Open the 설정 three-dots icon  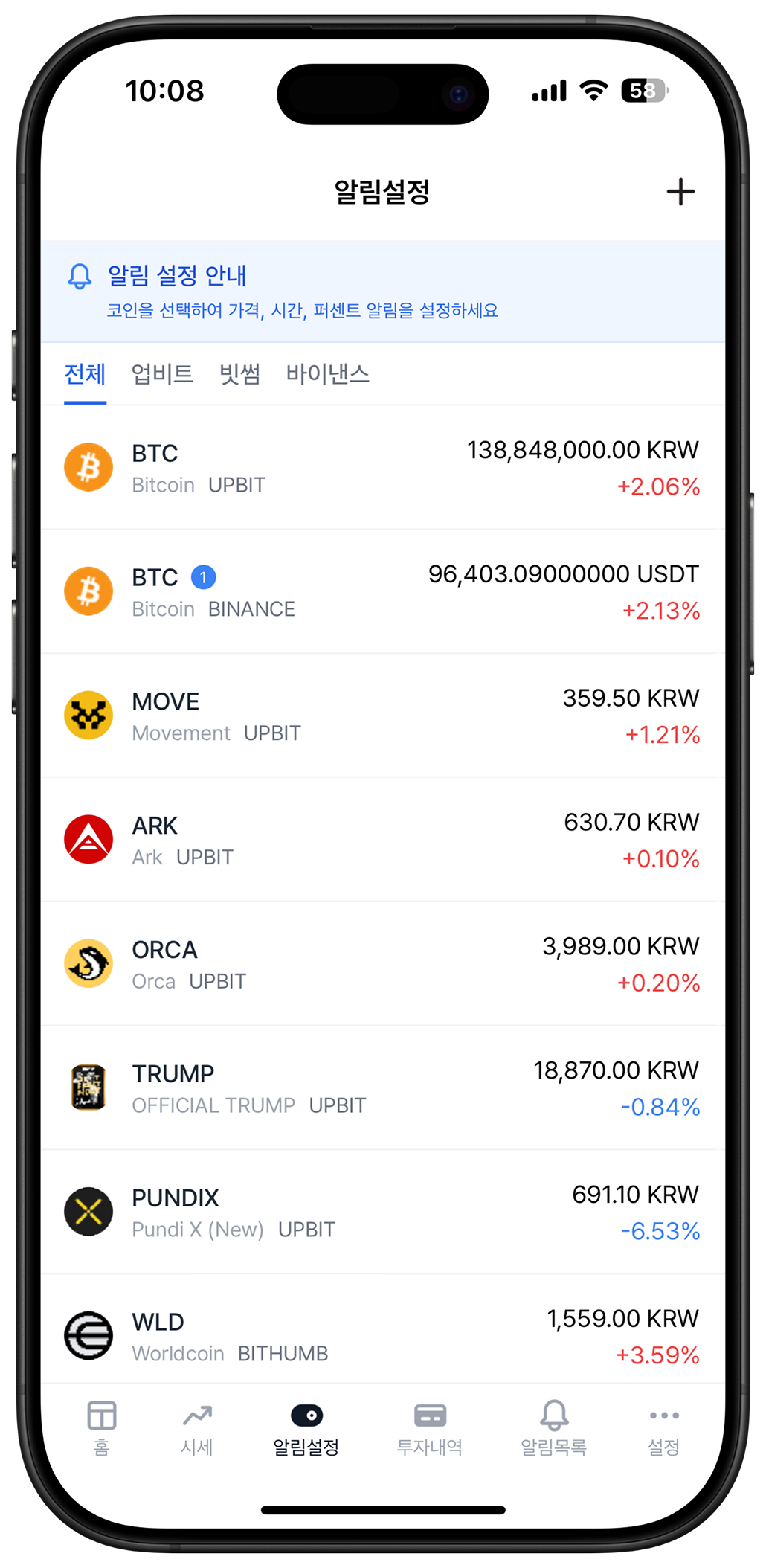pyautogui.click(x=664, y=1415)
